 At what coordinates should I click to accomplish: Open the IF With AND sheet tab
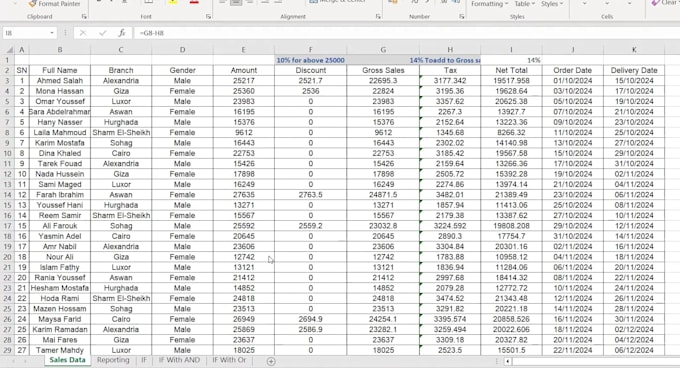179,360
